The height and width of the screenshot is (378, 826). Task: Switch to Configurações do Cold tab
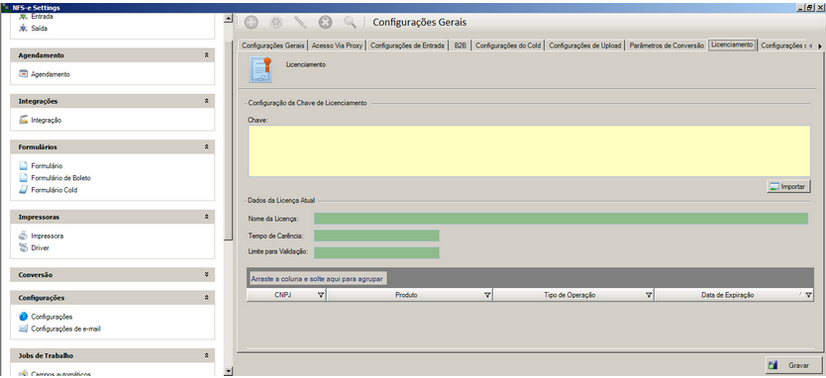[x=508, y=46]
